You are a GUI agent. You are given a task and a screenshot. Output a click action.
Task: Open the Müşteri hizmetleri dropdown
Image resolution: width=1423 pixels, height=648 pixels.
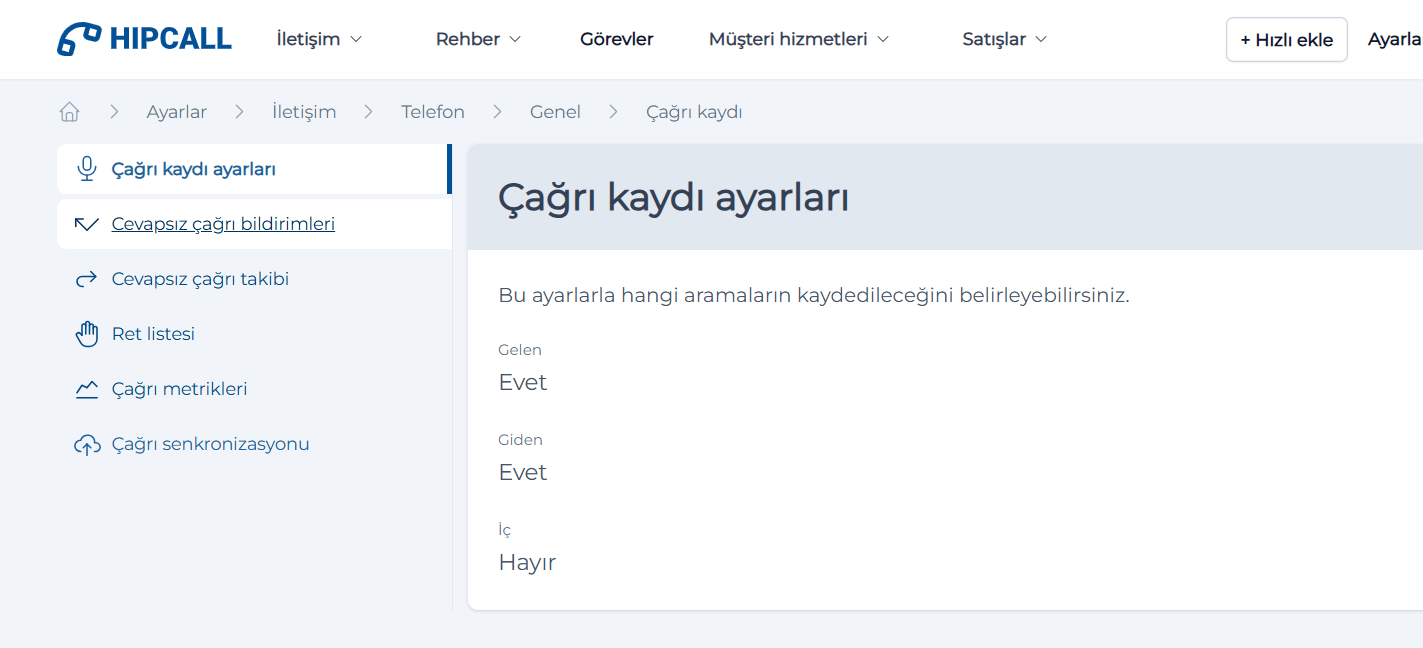click(x=798, y=39)
